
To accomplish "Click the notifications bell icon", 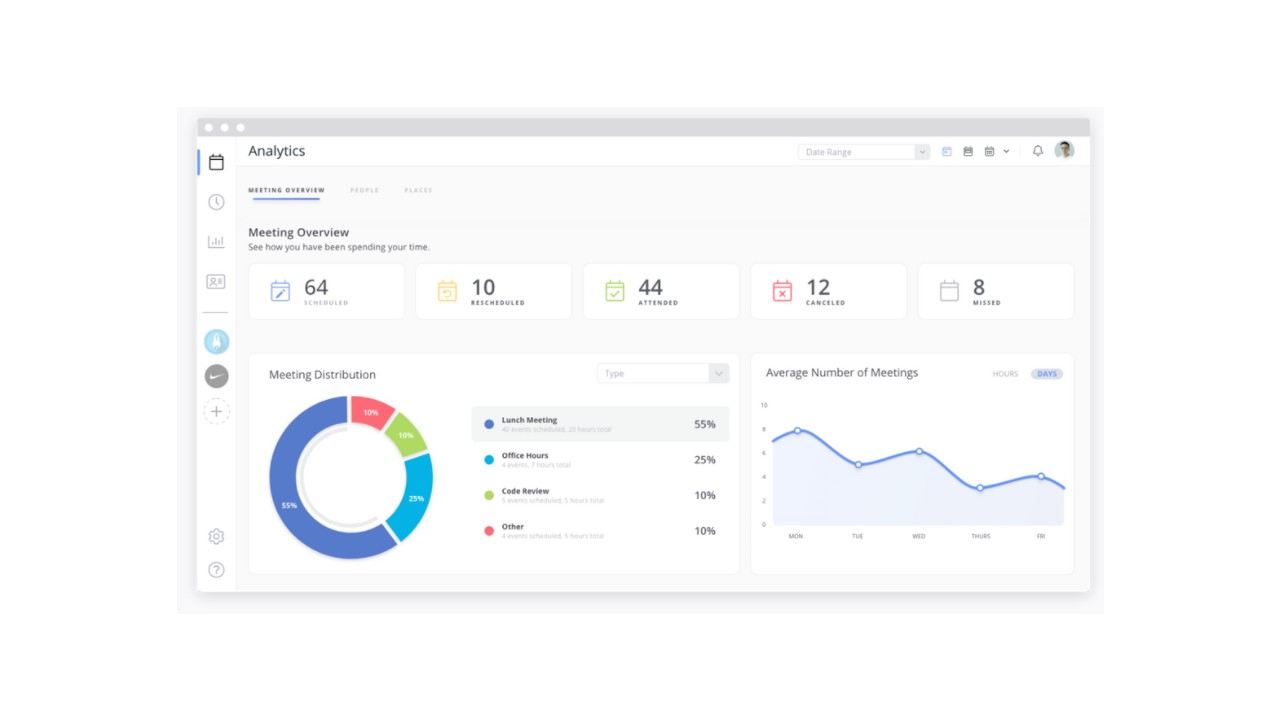I will (x=1038, y=151).
